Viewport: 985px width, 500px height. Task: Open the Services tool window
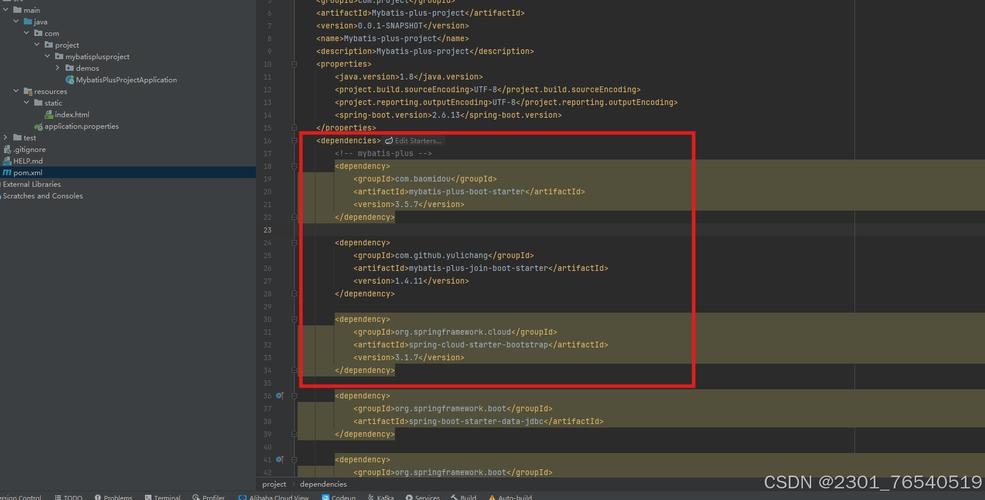[x=423, y=497]
